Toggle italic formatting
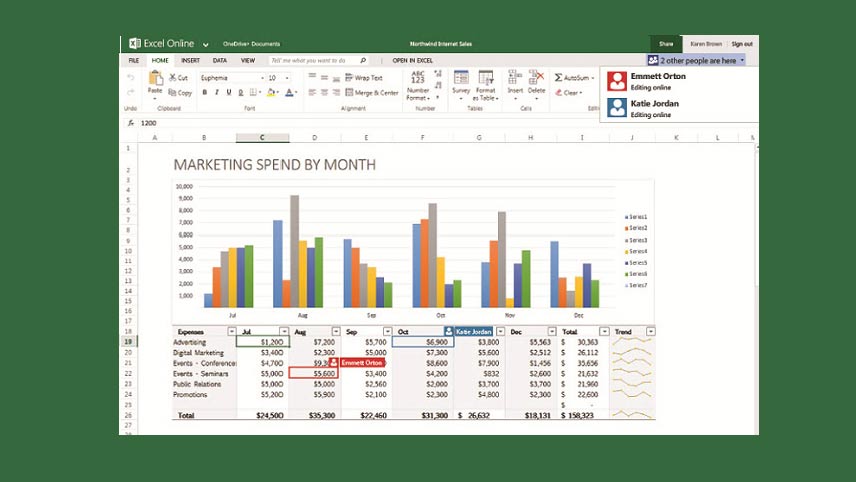Image resolution: width=856 pixels, height=482 pixels. pos(217,93)
